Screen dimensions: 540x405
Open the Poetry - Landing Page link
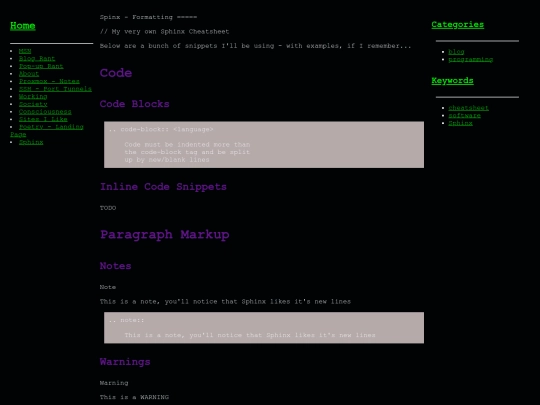[51, 127]
